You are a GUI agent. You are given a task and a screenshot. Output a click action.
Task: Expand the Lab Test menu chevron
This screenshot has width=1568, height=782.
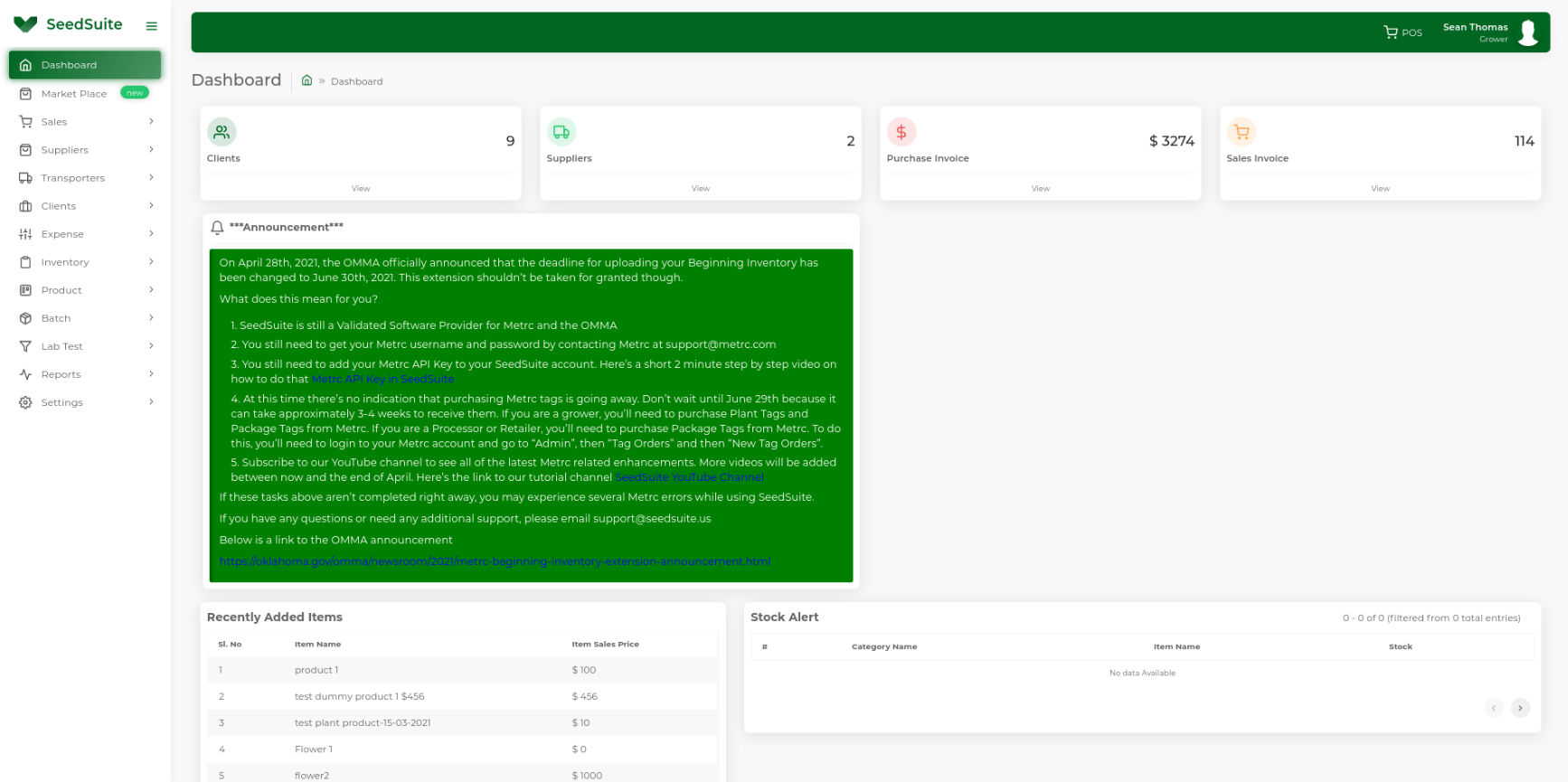151,345
